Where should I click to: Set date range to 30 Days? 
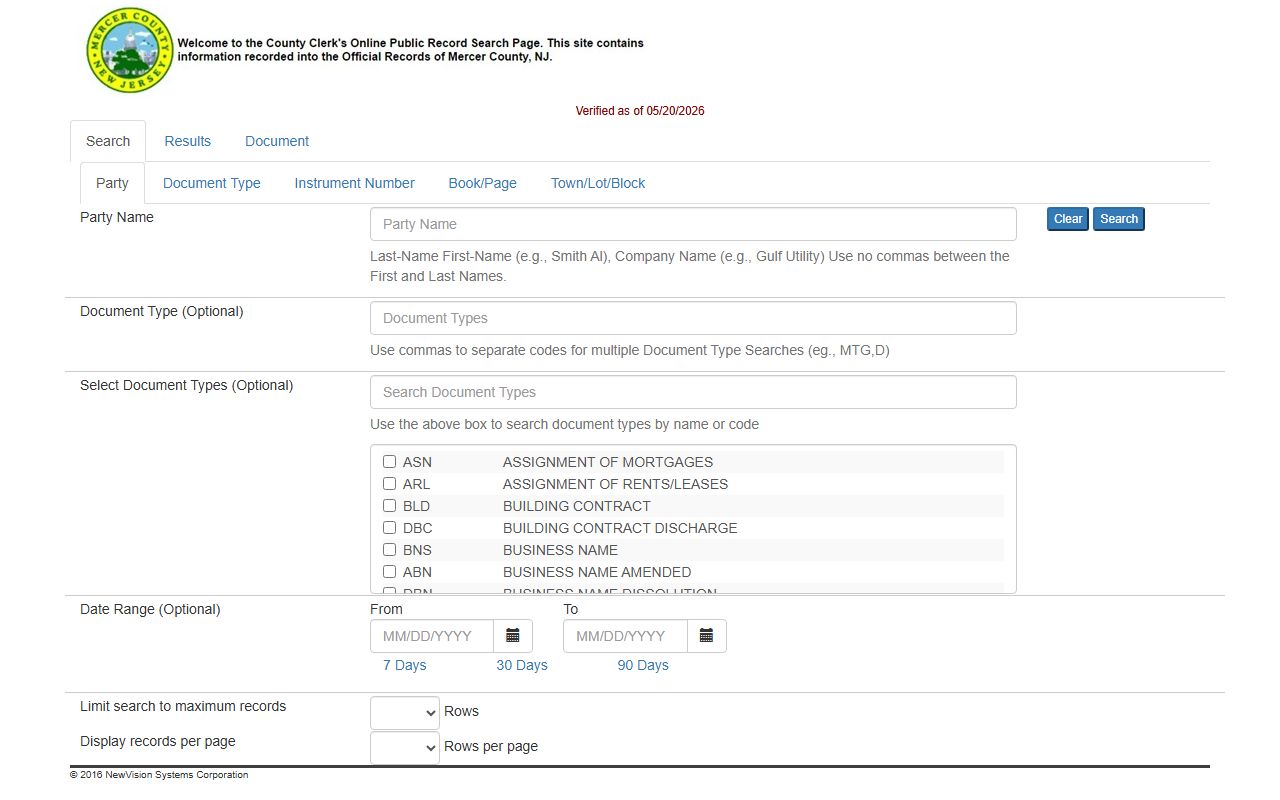522,665
